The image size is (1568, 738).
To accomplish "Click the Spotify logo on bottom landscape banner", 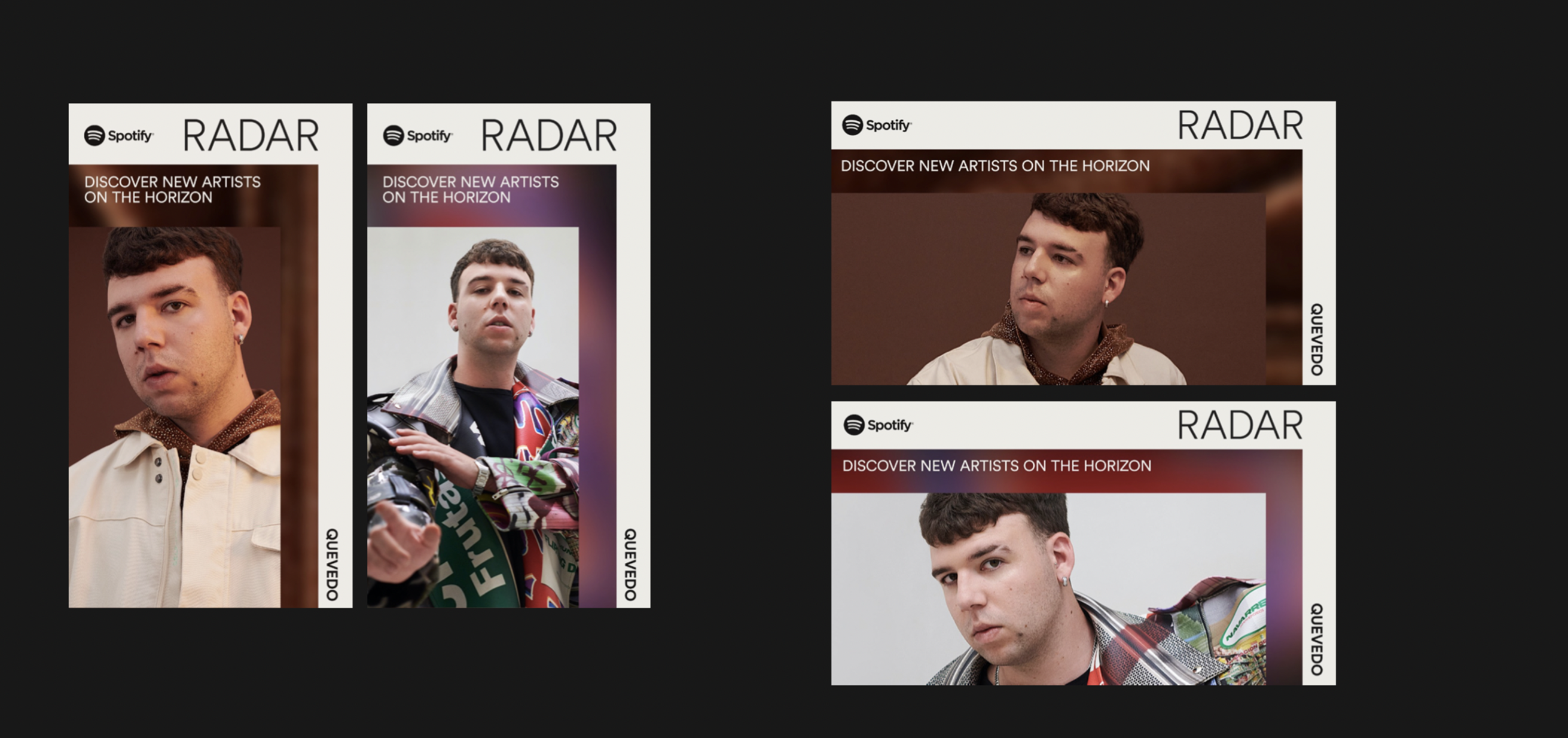I will pos(878,425).
